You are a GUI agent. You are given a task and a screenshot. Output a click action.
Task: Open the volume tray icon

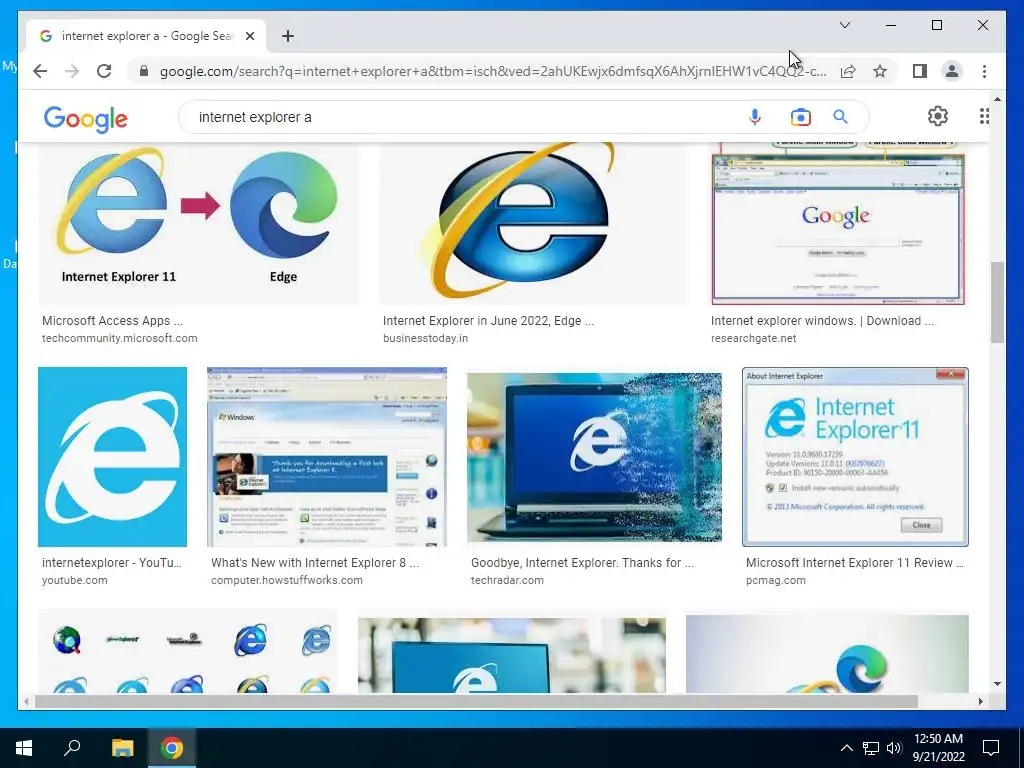coord(894,748)
